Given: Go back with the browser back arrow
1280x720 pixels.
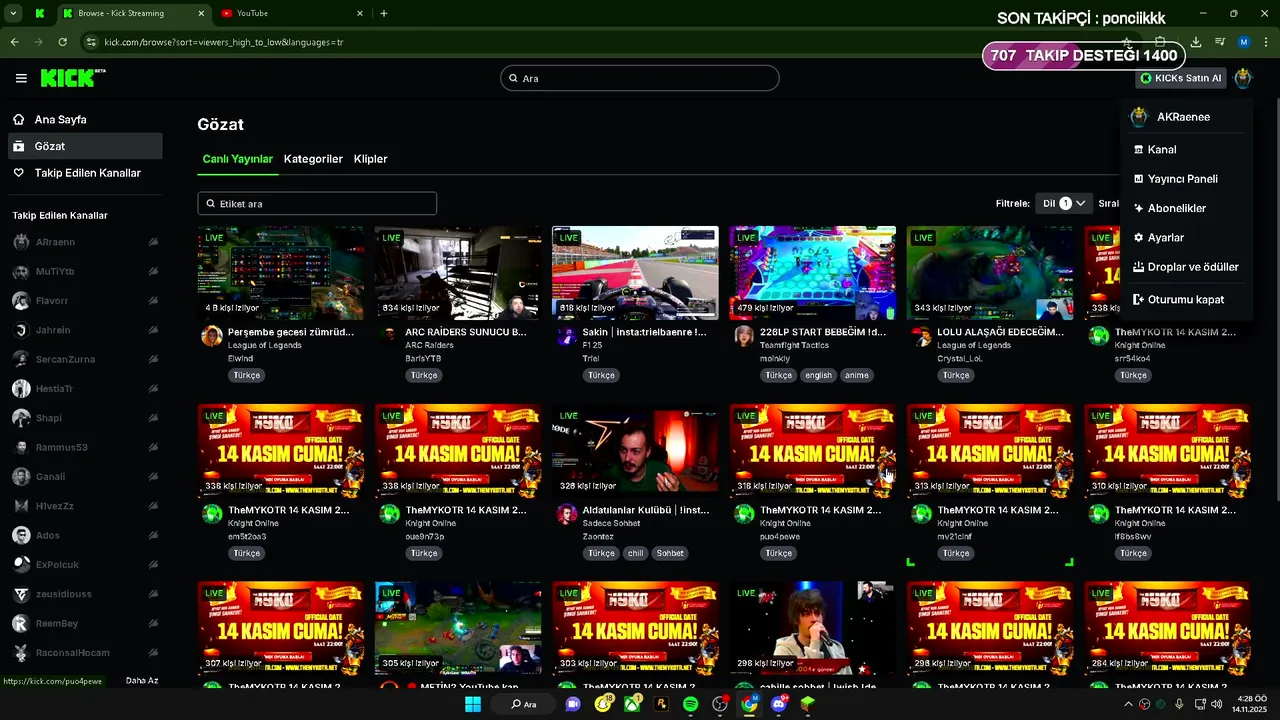Looking at the screenshot, I should pyautogui.click(x=14, y=42).
